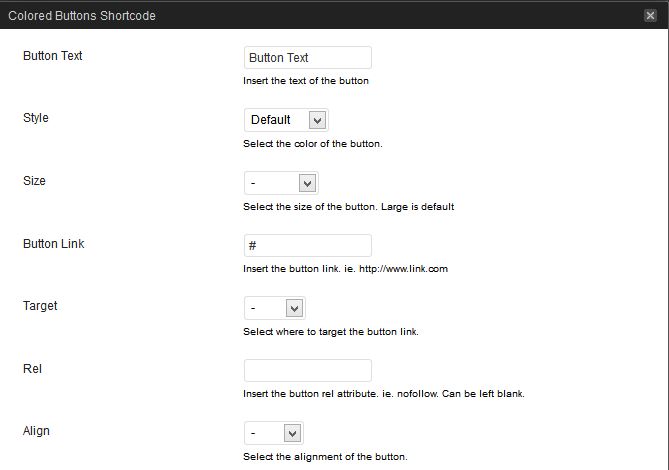669x470 pixels.
Task: Open the Target dropdown
Action: click(x=275, y=308)
